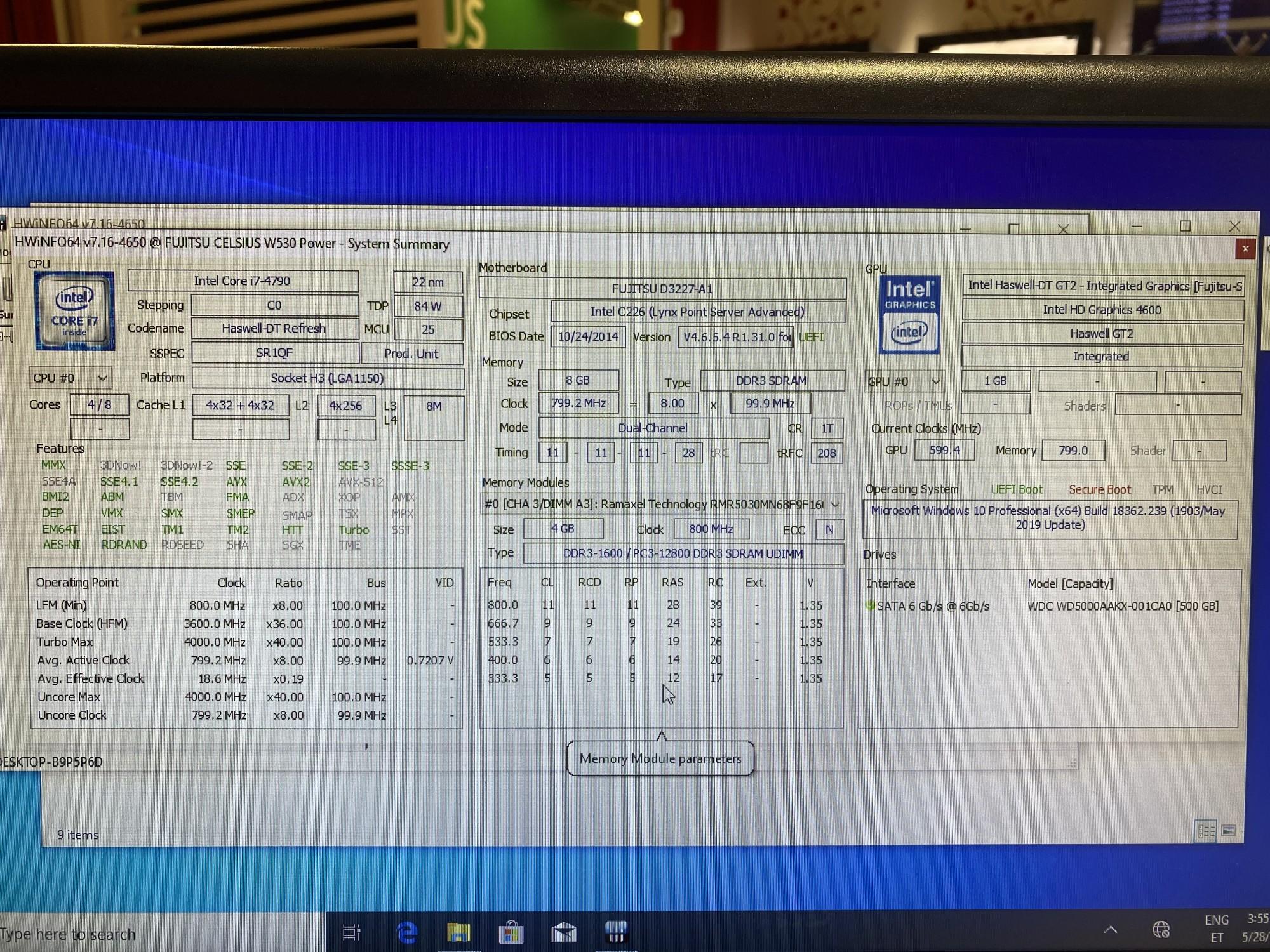Click the UEFI Boot indicator
Screen dimensions: 1270x952
click(1017, 489)
